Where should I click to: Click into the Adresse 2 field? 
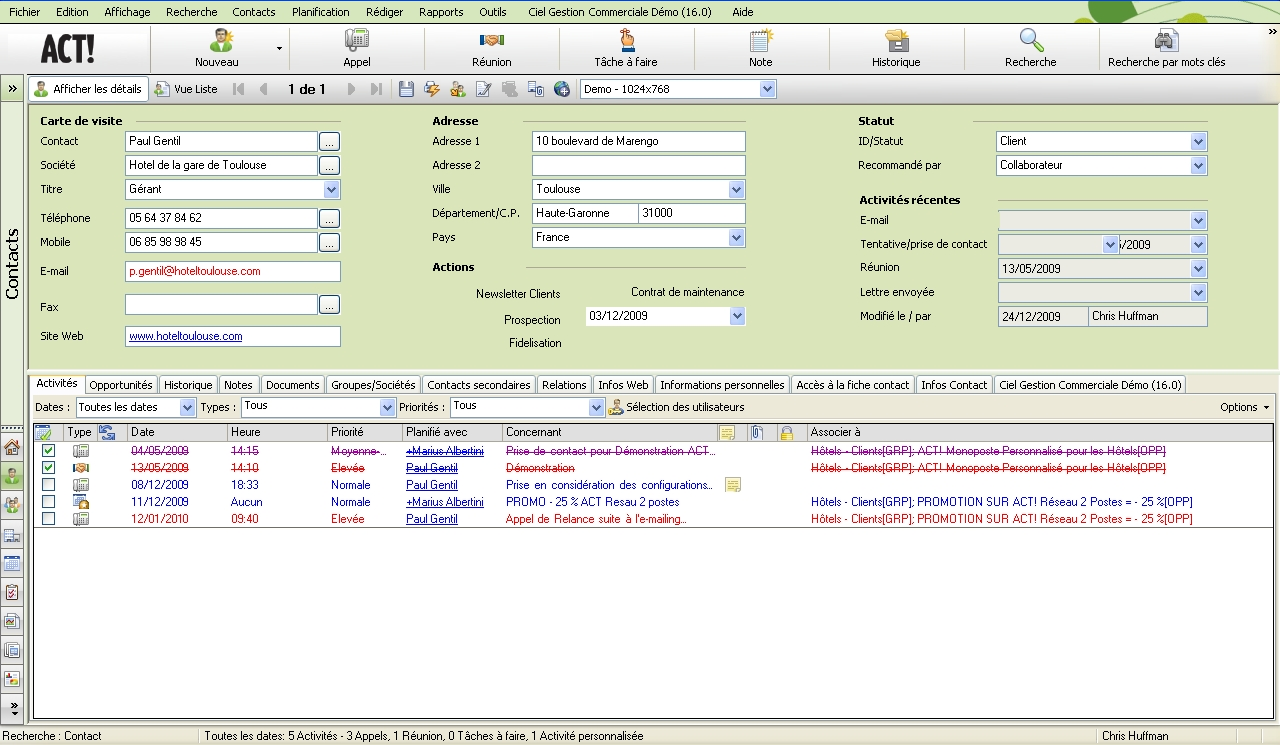[638, 165]
